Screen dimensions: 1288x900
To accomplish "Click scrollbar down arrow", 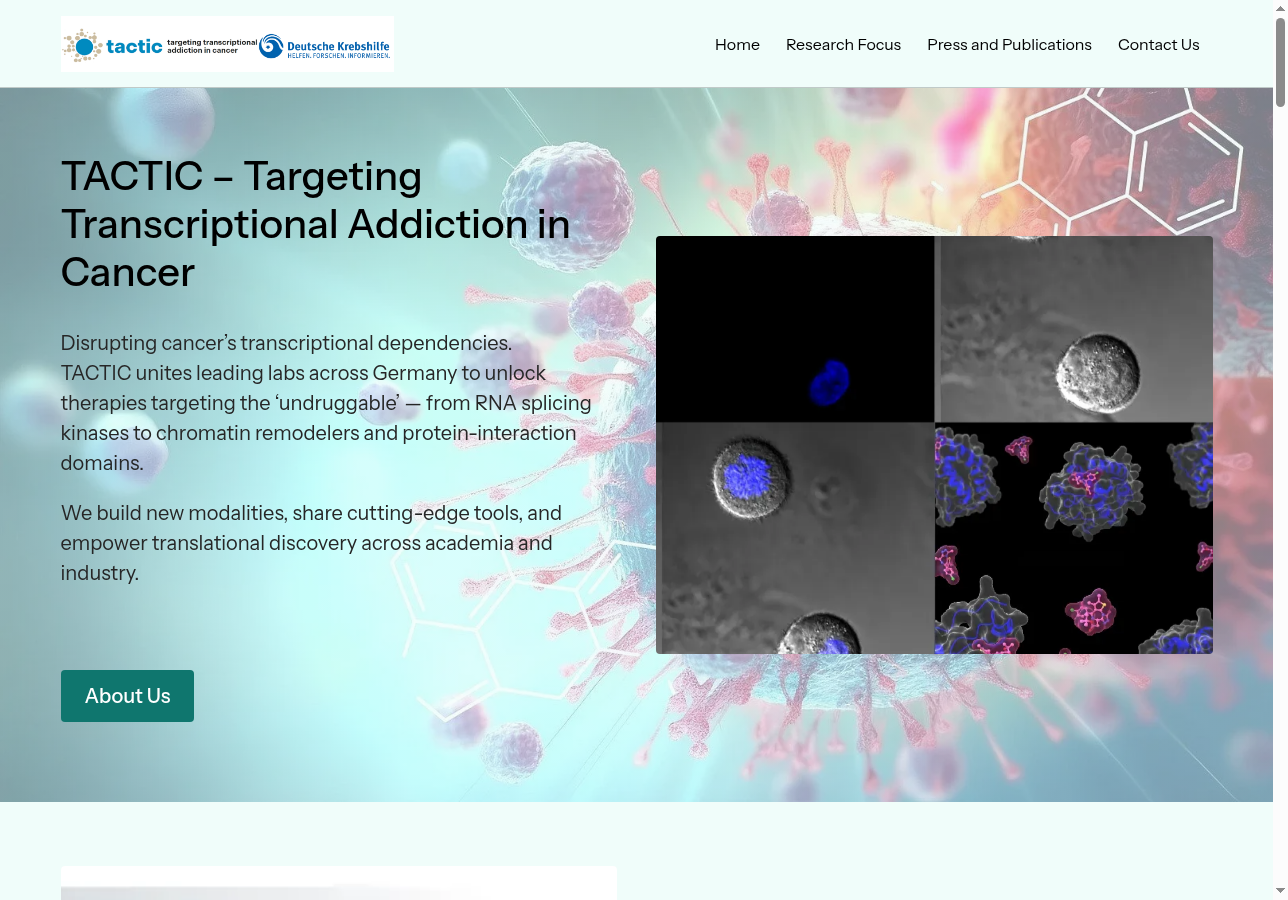I will click(x=1280, y=891).
